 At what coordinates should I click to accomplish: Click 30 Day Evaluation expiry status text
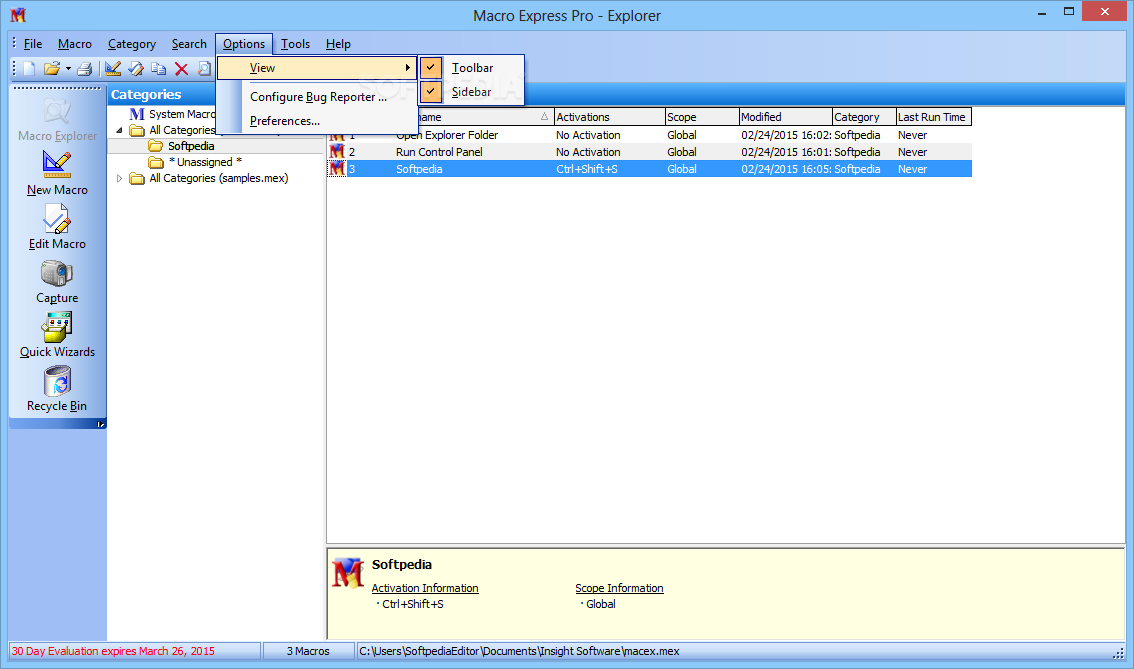[113, 651]
